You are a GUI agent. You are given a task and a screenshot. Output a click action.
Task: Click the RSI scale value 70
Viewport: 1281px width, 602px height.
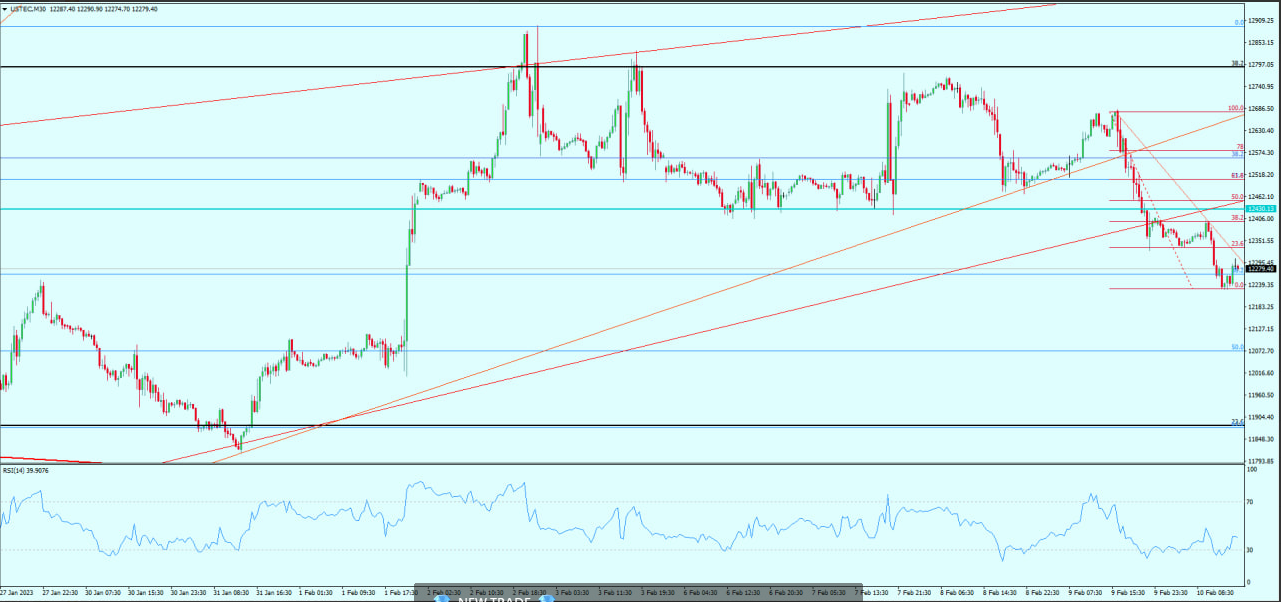1250,501
